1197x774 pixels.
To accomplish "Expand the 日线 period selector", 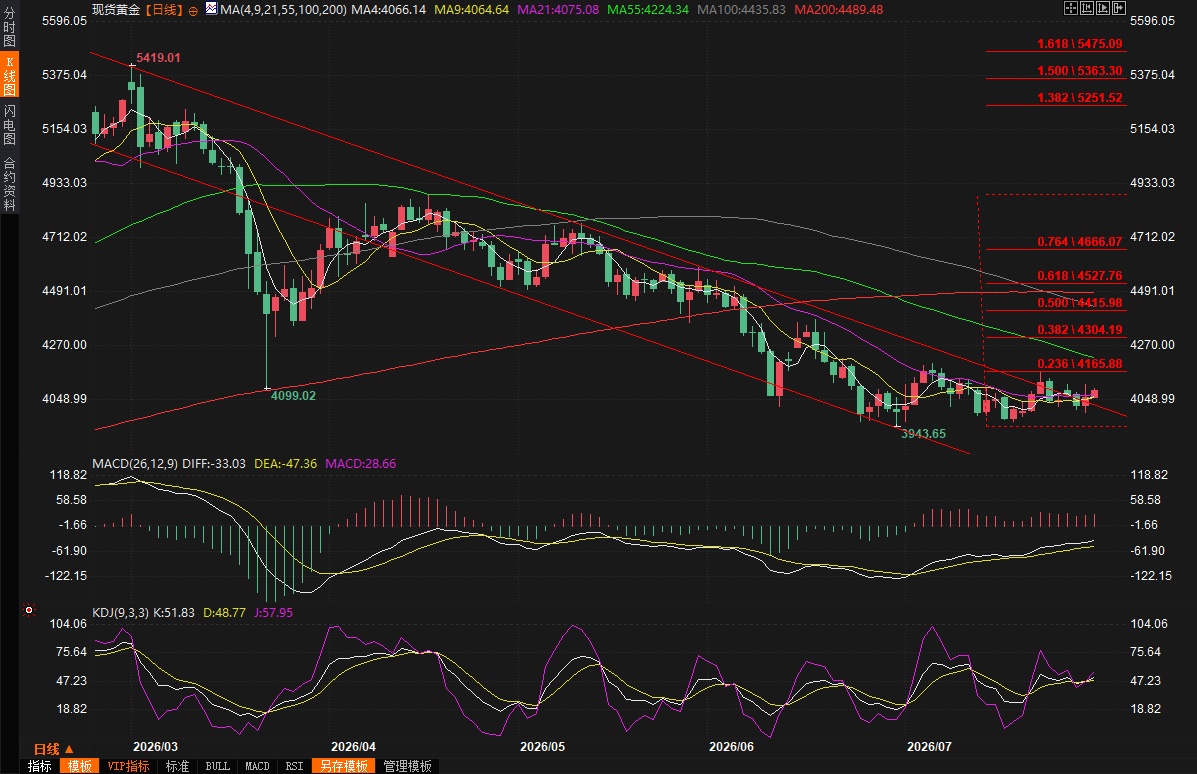I will point(53,749).
